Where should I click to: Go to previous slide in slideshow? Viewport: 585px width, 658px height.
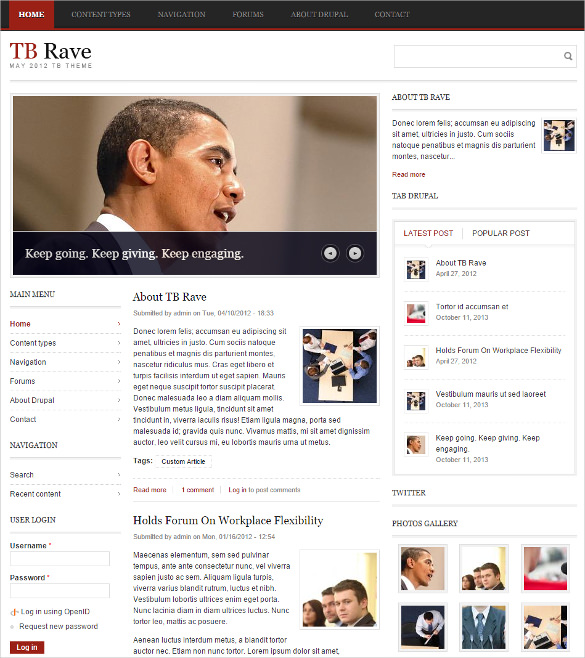tap(330, 253)
